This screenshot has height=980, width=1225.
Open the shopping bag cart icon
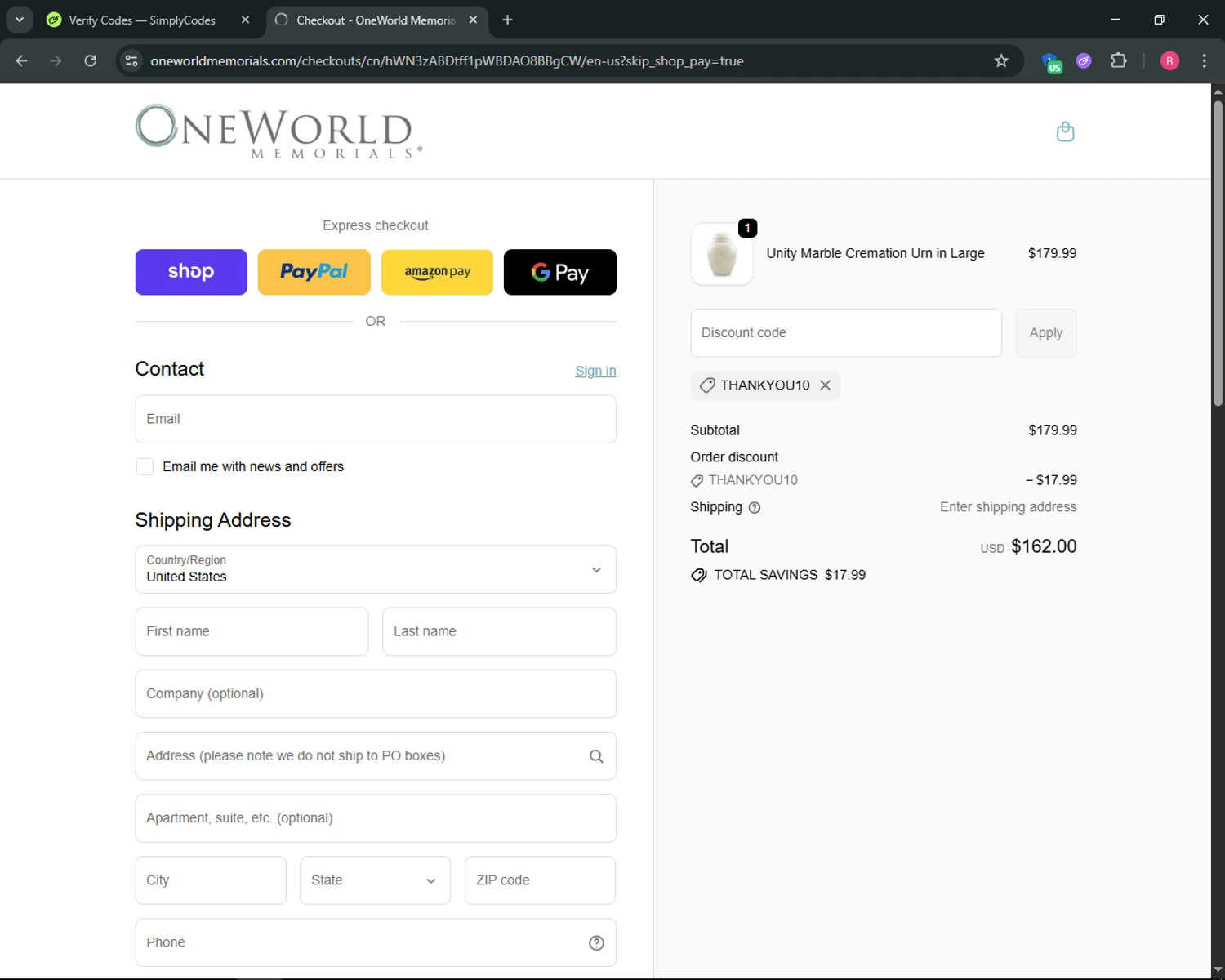pyautogui.click(x=1065, y=131)
